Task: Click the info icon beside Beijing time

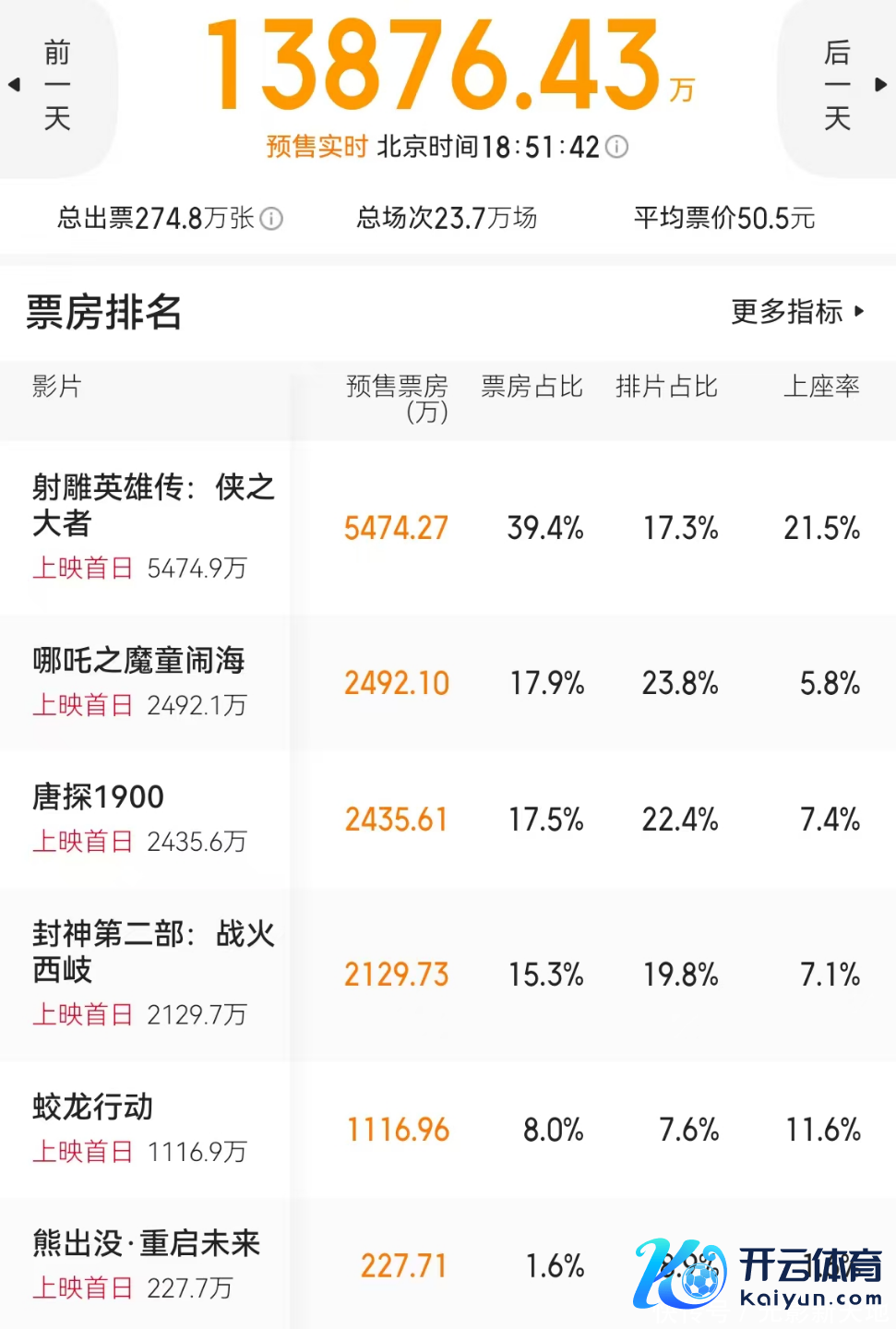Action: pos(617,147)
